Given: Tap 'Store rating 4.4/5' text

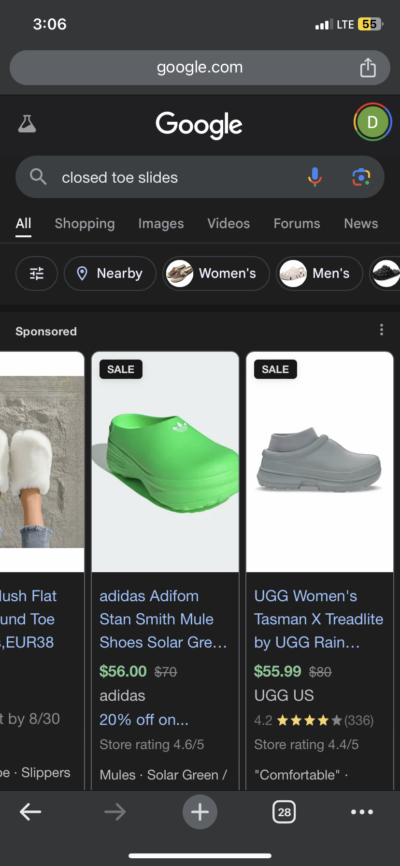Looking at the screenshot, I should point(307,744).
